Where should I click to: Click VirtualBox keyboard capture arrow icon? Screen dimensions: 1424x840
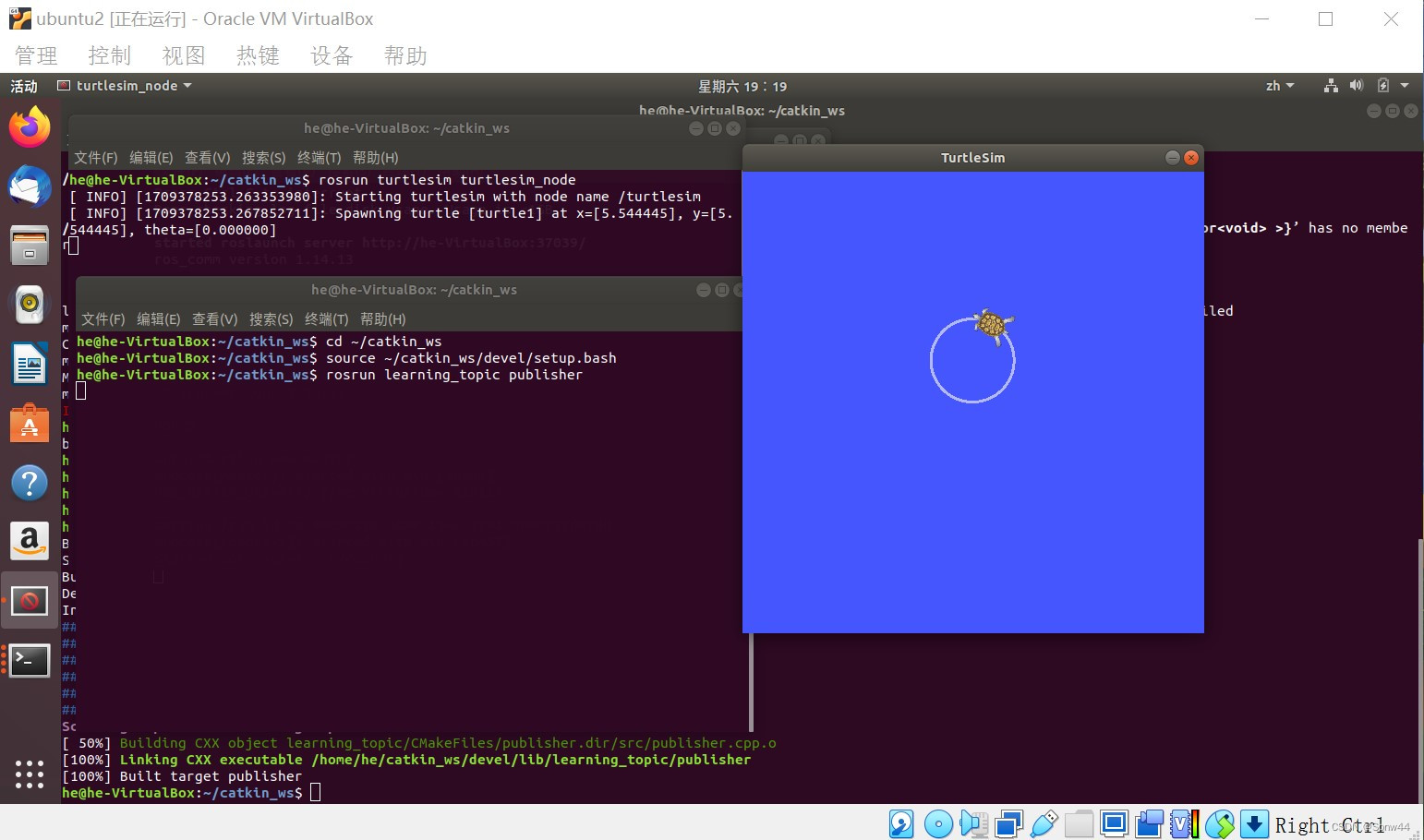1254,823
